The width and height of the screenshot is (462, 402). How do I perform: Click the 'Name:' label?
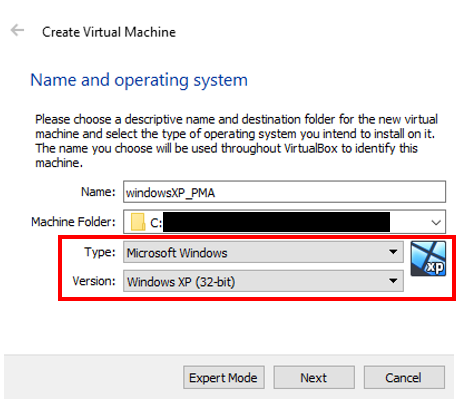[98, 192]
